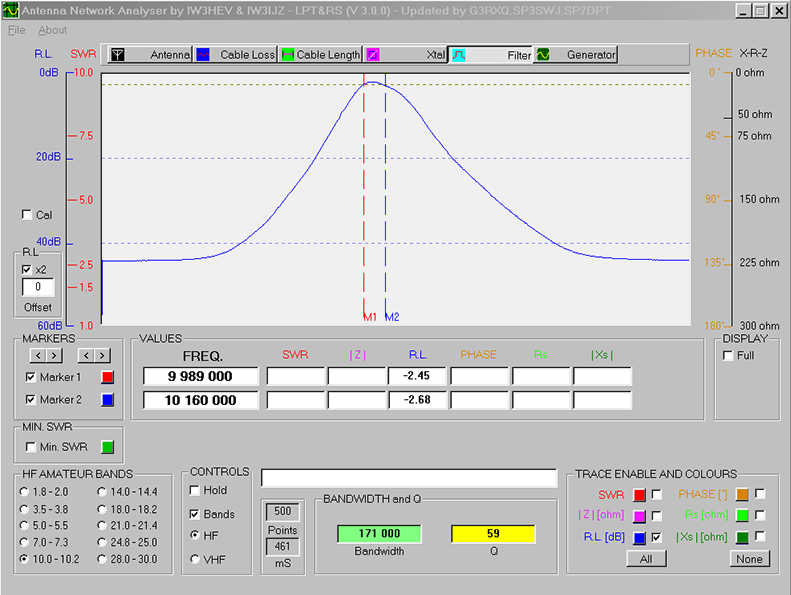The width and height of the screenshot is (791, 595).
Task: Tick the Hold checkbox in Controls
Action: 195,491
